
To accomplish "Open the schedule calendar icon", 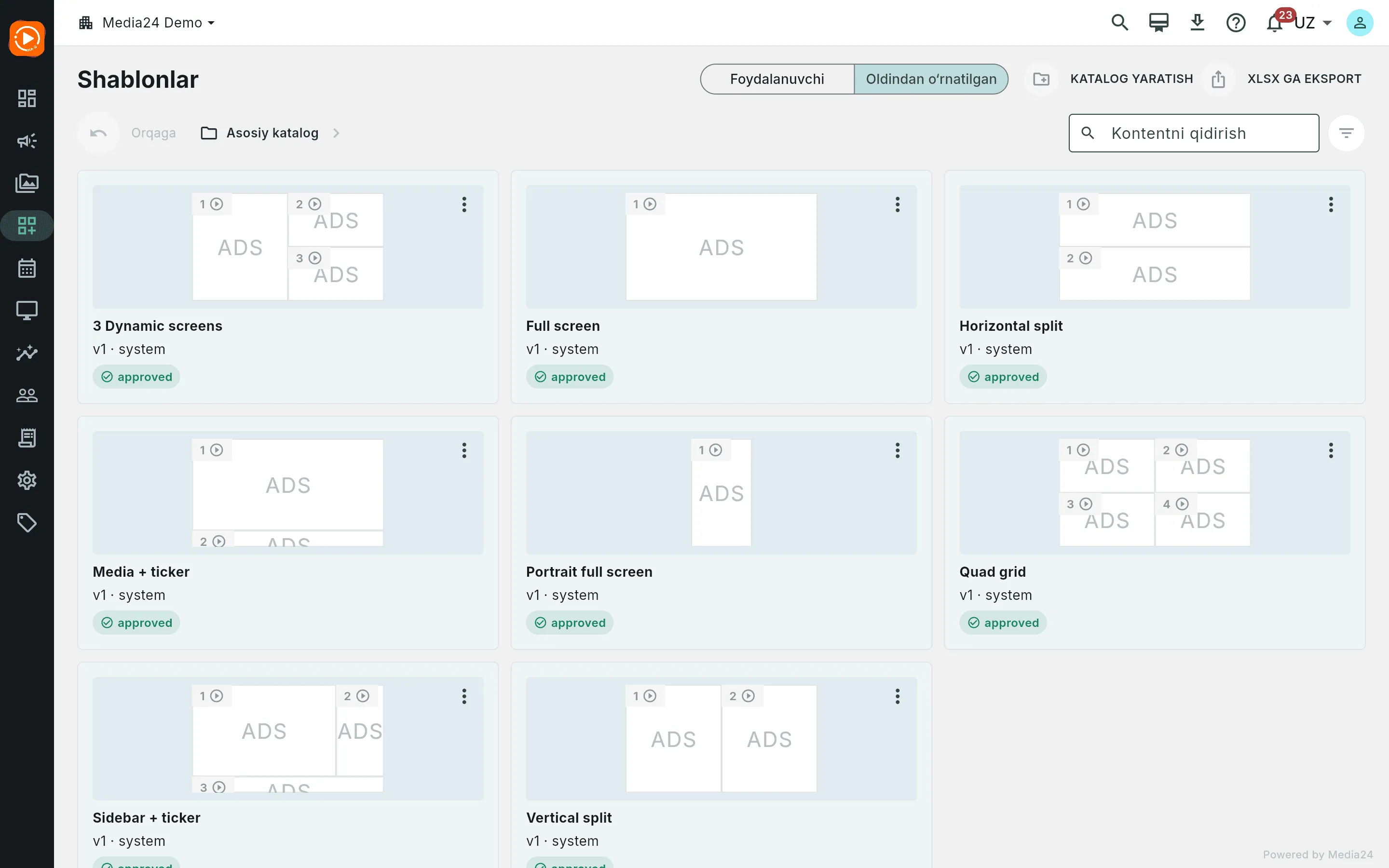I will click(27, 268).
